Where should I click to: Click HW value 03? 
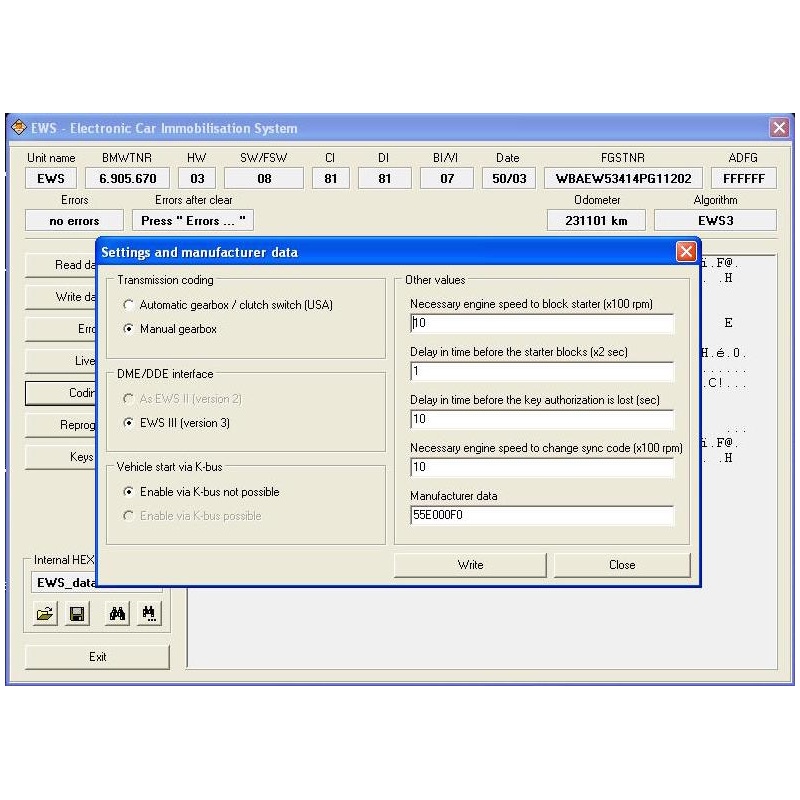[x=197, y=179]
